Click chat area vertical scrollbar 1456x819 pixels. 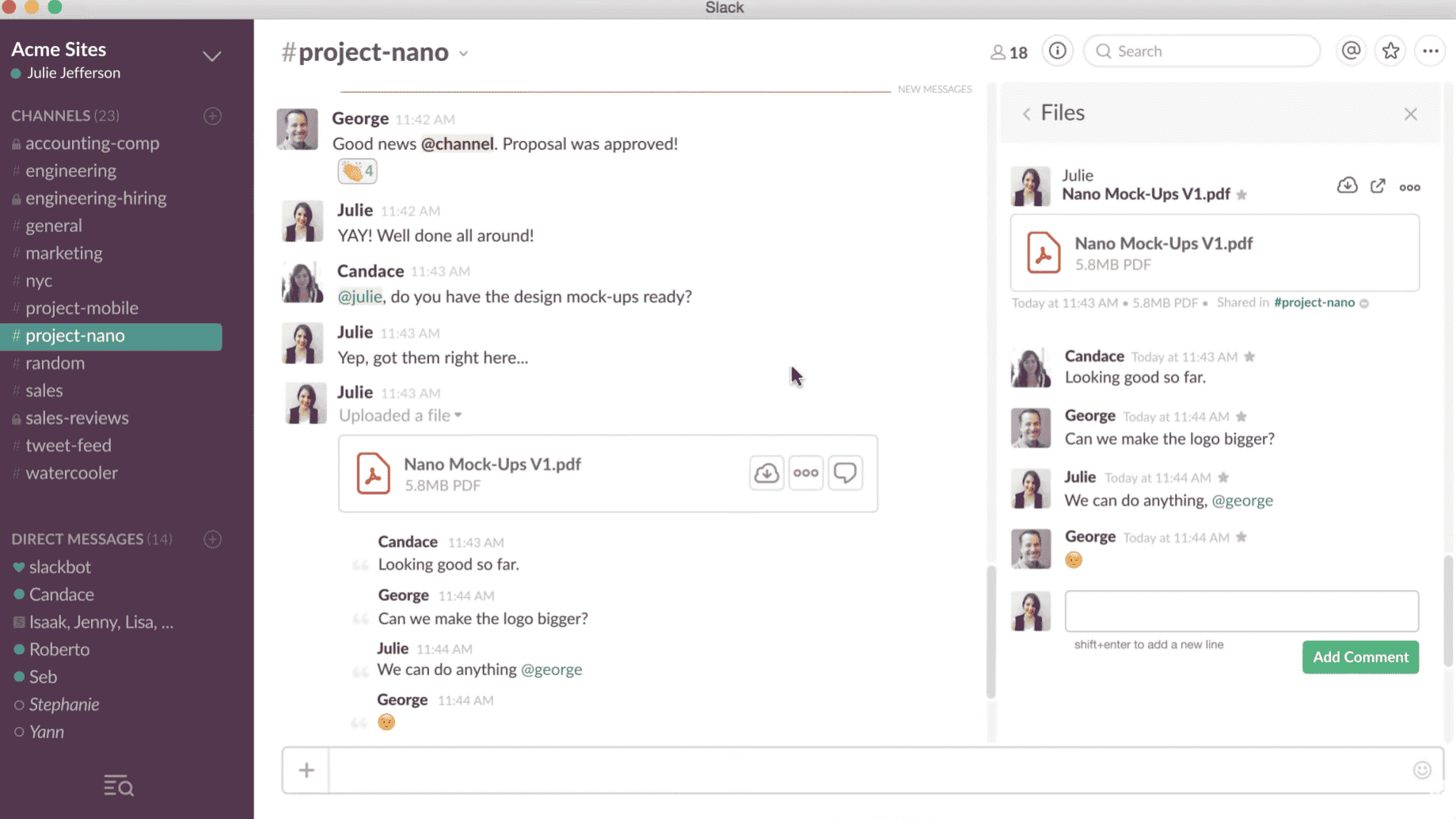click(990, 632)
